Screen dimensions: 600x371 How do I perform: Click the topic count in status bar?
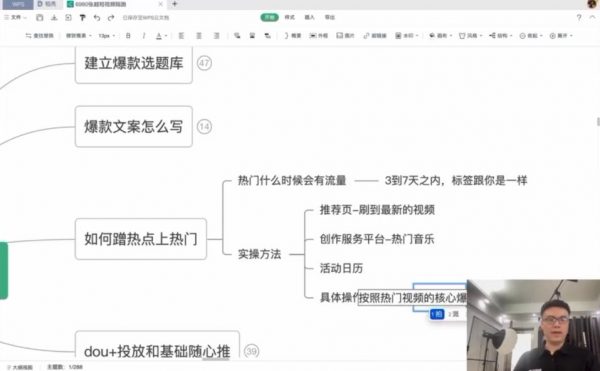[65, 367]
